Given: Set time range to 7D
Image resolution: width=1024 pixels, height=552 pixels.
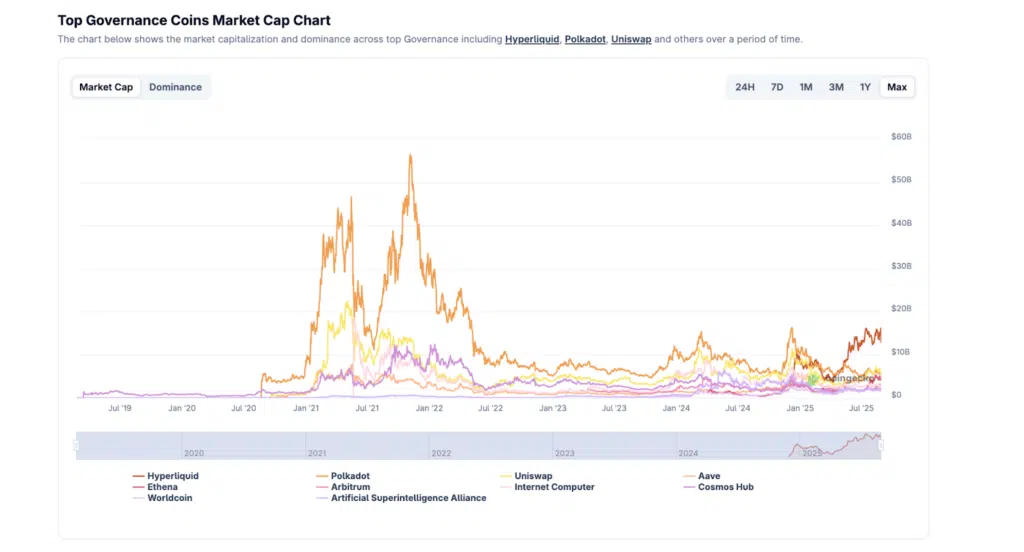Looking at the screenshot, I should pyautogui.click(x=777, y=87).
